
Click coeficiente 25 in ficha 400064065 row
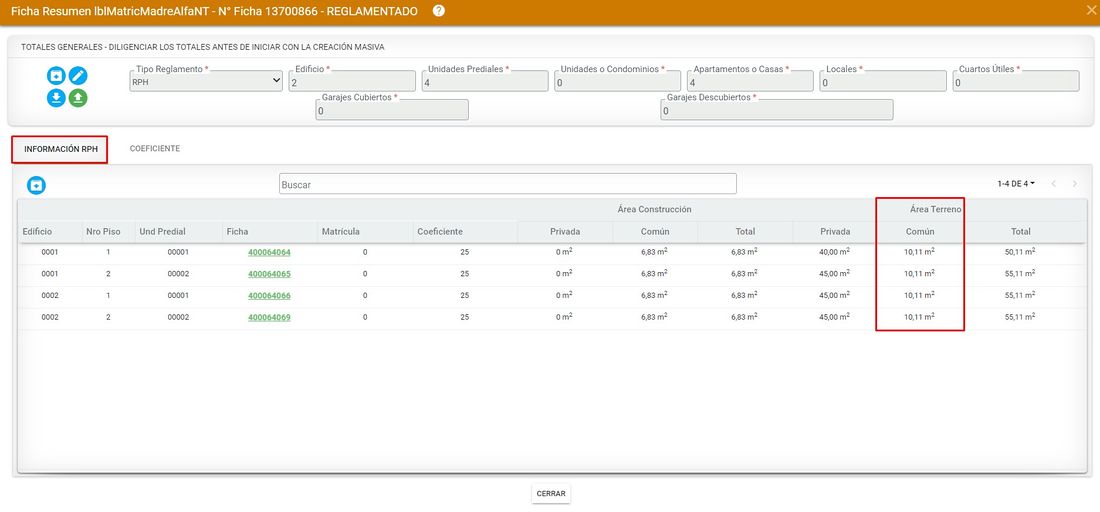coord(464,274)
